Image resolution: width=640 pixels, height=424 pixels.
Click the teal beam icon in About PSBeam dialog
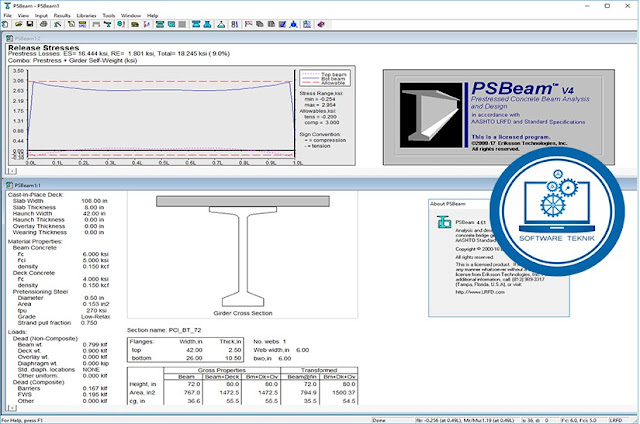tap(444, 222)
